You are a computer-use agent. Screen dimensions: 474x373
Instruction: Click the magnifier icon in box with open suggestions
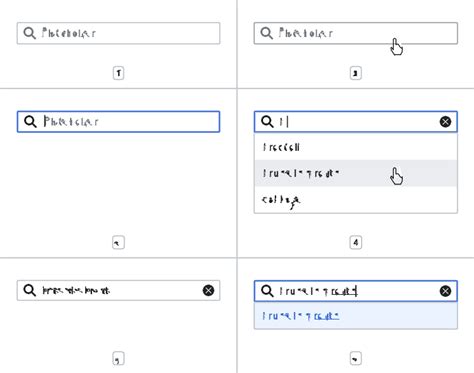267,122
